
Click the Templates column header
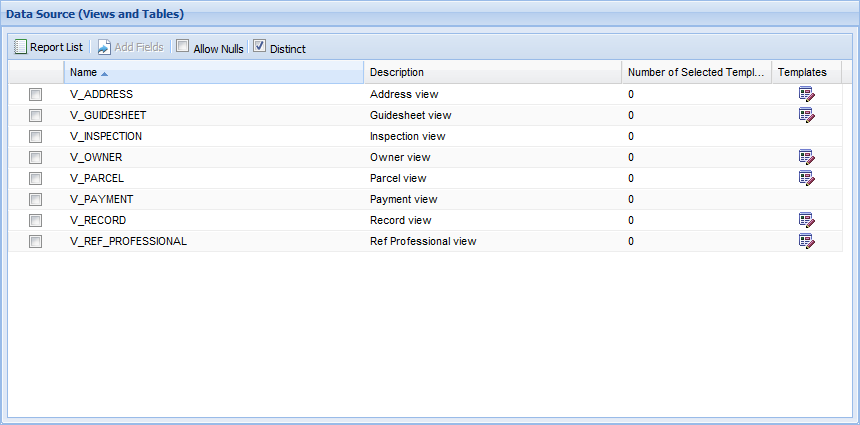pyautogui.click(x=802, y=72)
